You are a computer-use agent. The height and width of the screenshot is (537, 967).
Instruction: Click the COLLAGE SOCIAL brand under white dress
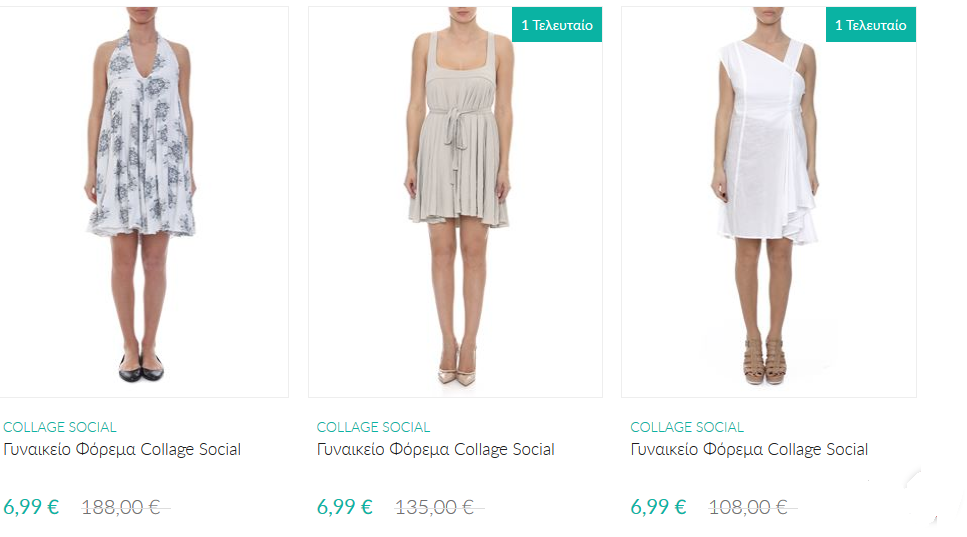(687, 427)
